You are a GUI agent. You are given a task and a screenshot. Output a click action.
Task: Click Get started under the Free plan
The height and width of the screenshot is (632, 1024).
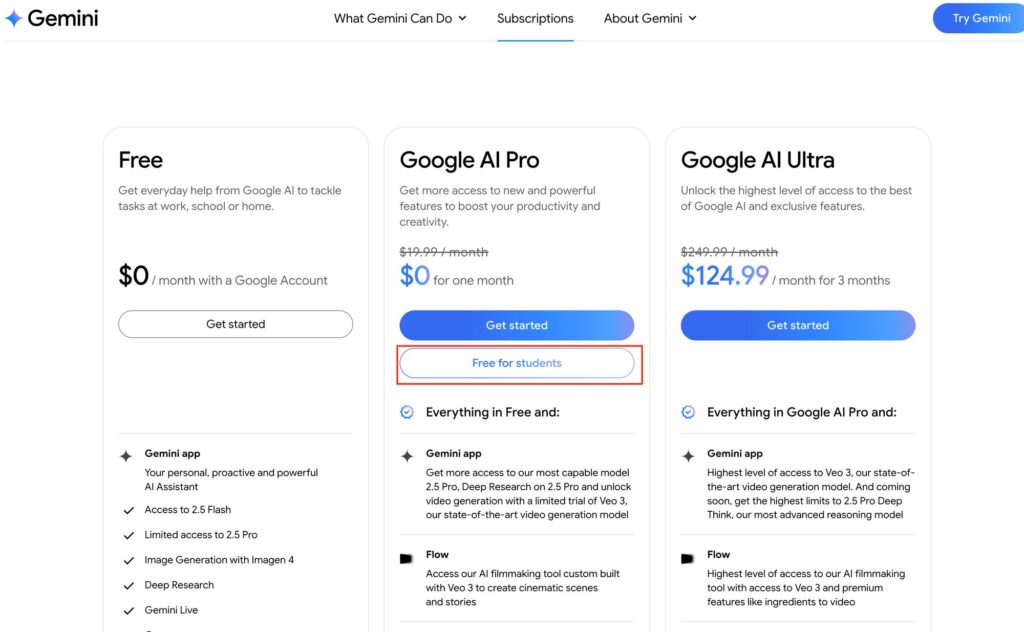pos(236,324)
